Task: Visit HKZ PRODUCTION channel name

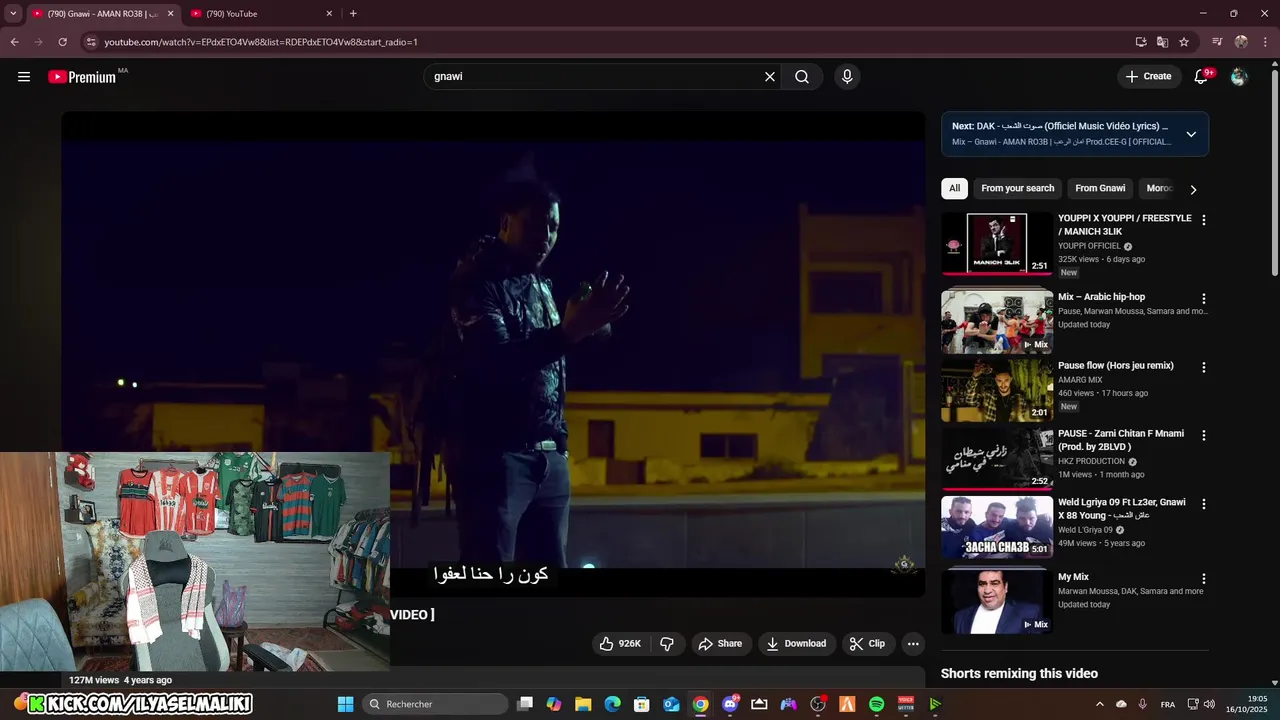Action: 1091,462
